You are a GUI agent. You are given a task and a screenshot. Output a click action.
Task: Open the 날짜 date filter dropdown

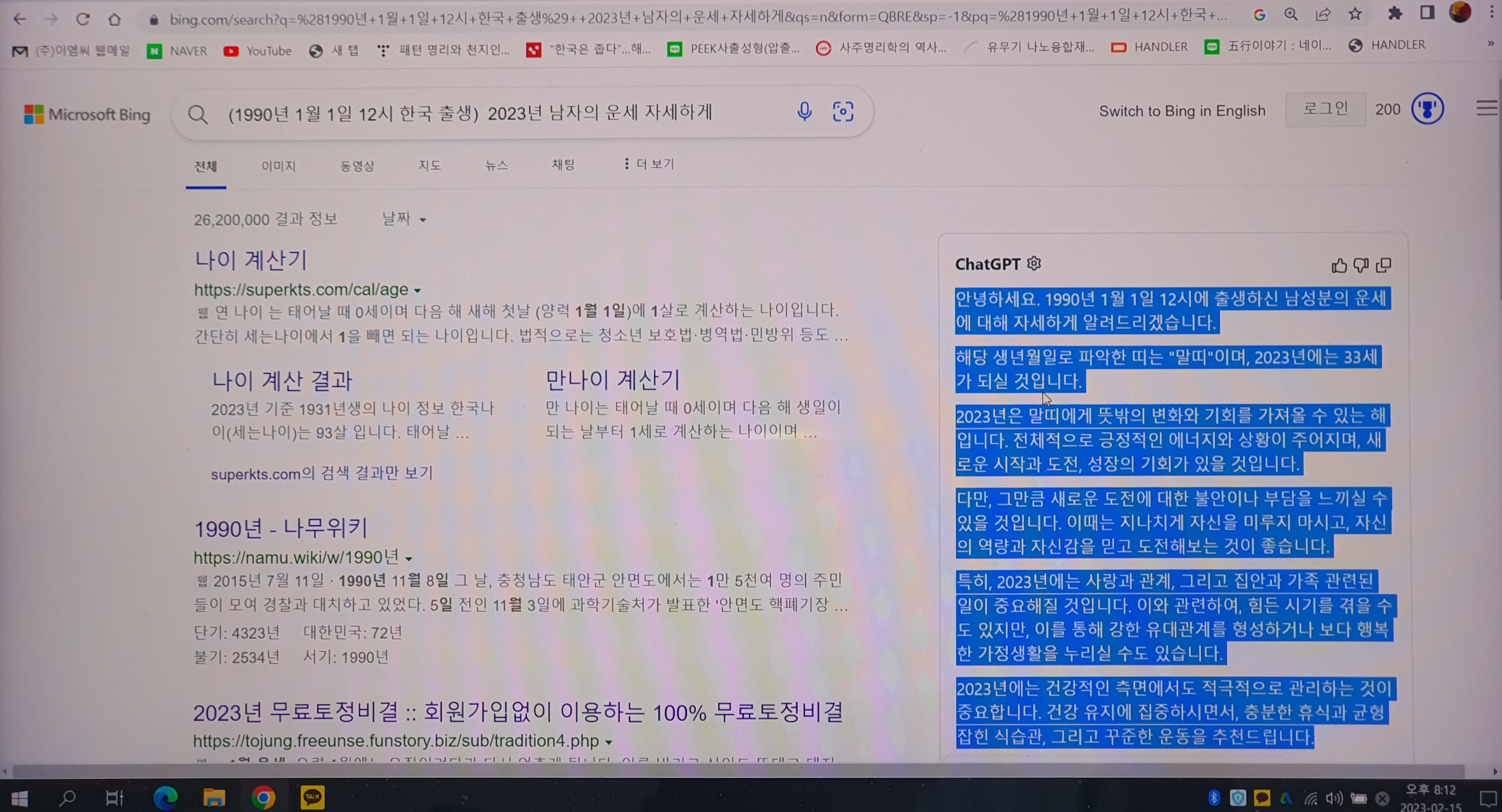[x=404, y=219]
